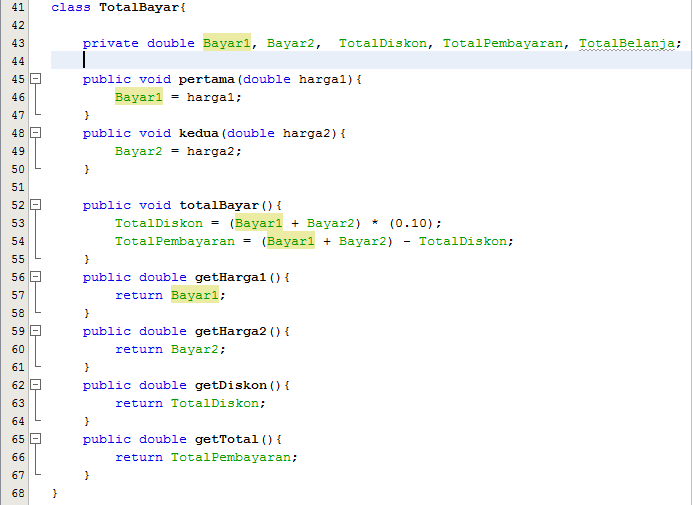This screenshot has height=505, width=693.
Task: Collapse the getHarga2 method fold at line 59
Action: coord(35,331)
